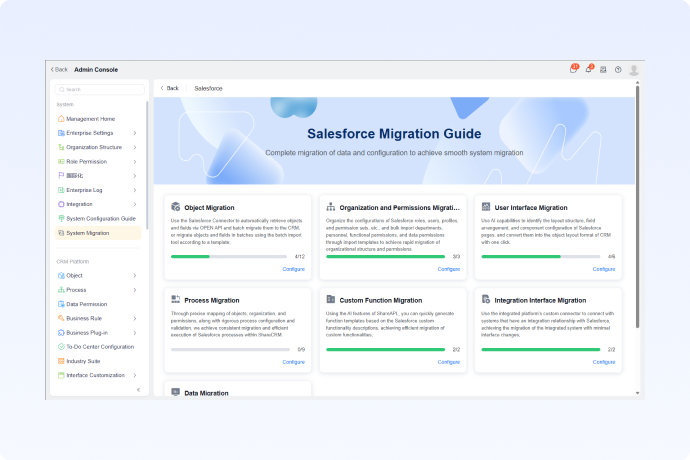Configure User Interface Migration
Viewport: 690px width, 460px height.
pyautogui.click(x=604, y=269)
